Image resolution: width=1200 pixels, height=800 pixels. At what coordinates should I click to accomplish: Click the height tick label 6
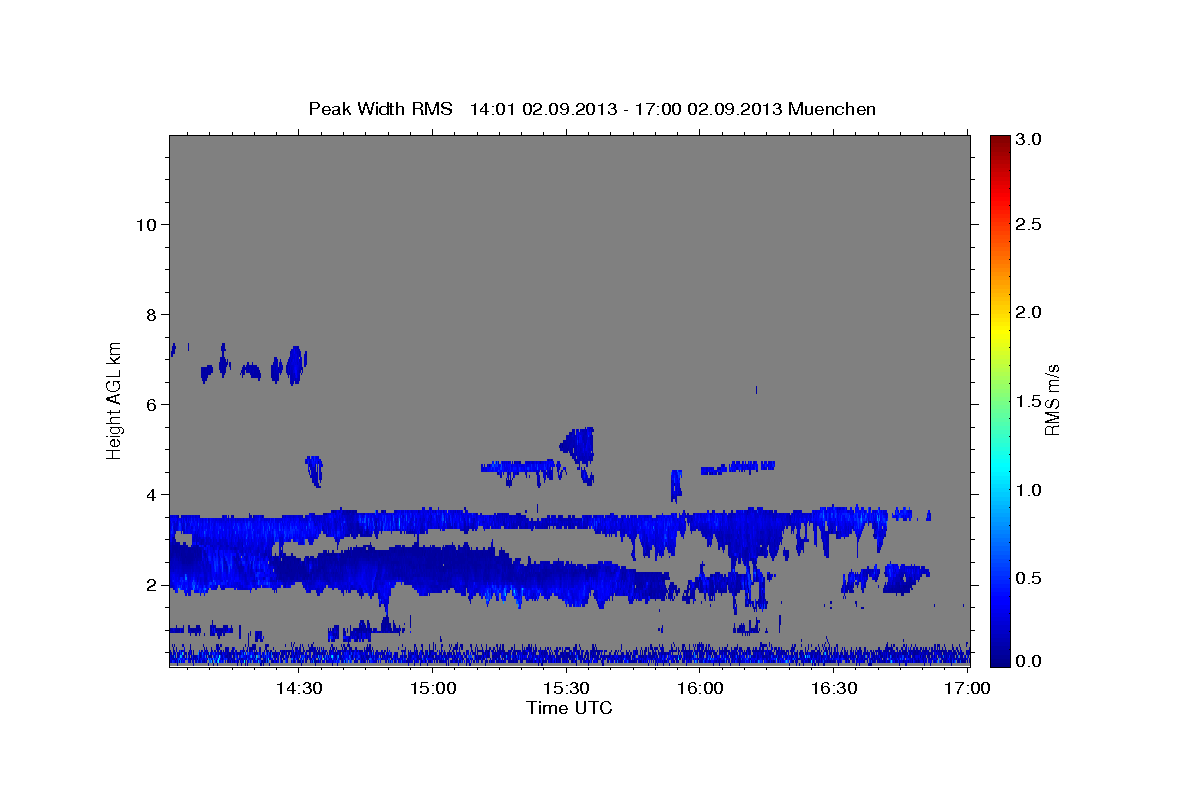[150, 404]
